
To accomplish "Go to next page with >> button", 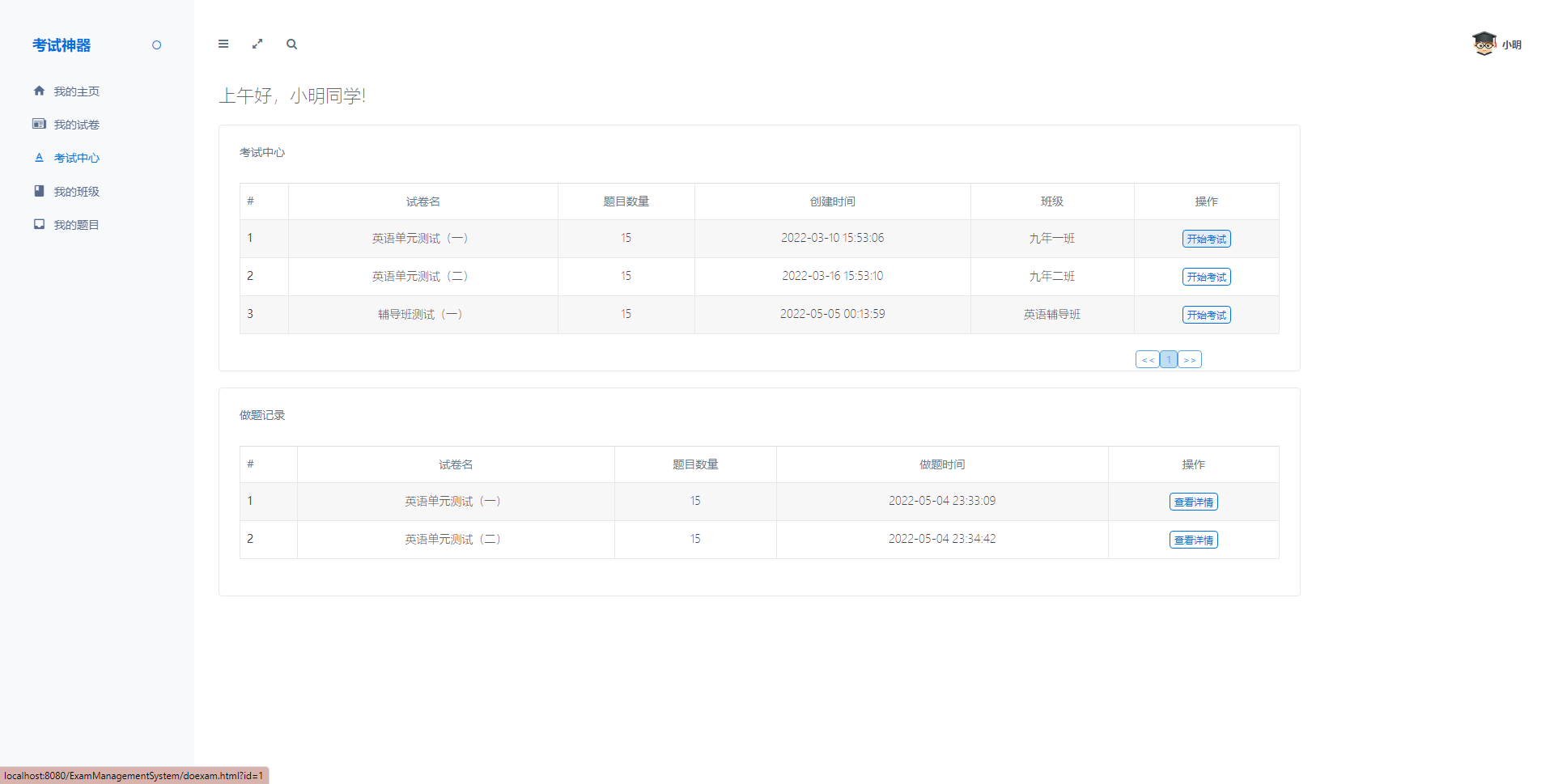I will pyautogui.click(x=1190, y=359).
